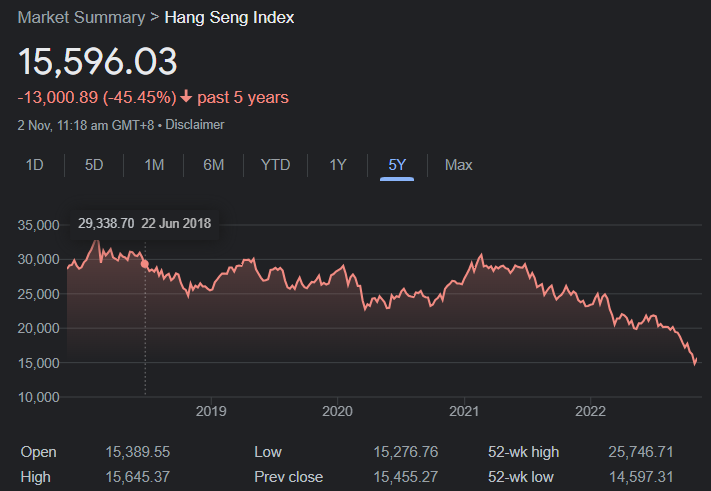Viewport: 711px width, 491px height.
Task: Click the 52-wk low value 14,597.31
Action: point(641,477)
